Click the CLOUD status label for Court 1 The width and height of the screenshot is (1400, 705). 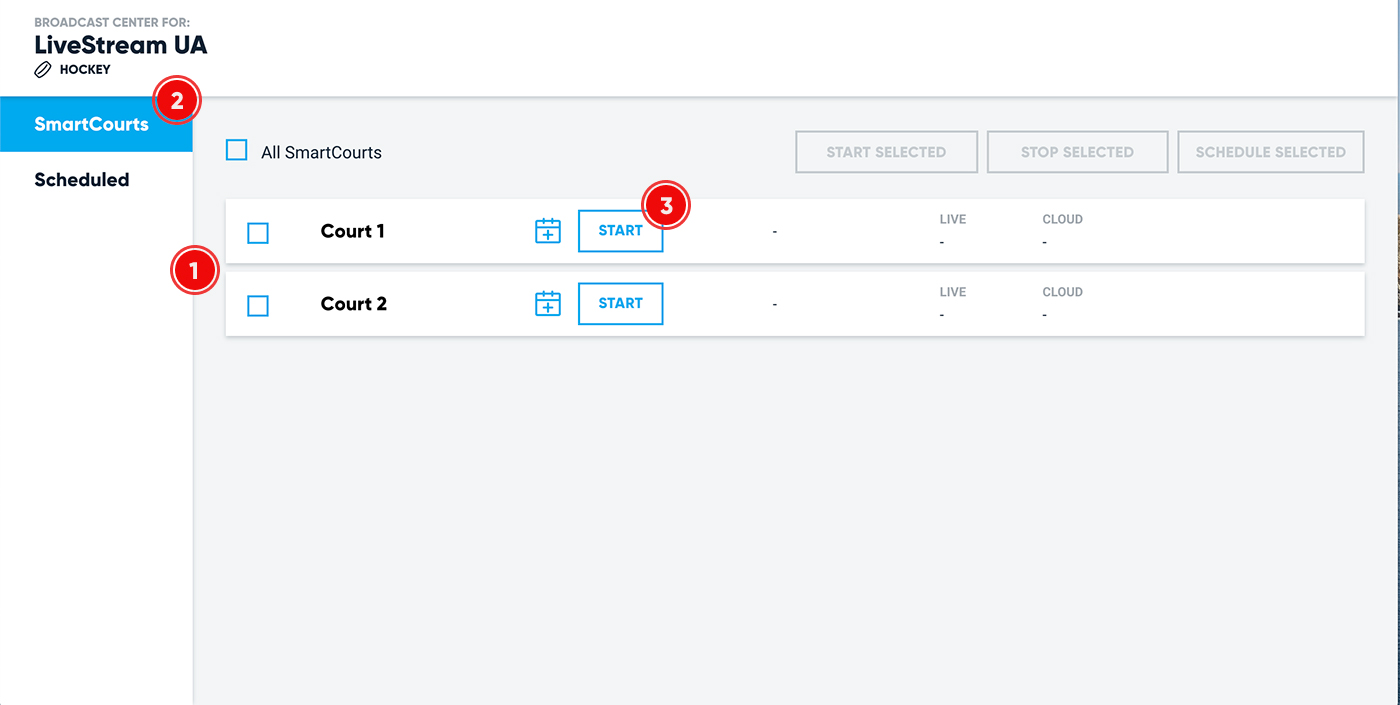point(1062,219)
